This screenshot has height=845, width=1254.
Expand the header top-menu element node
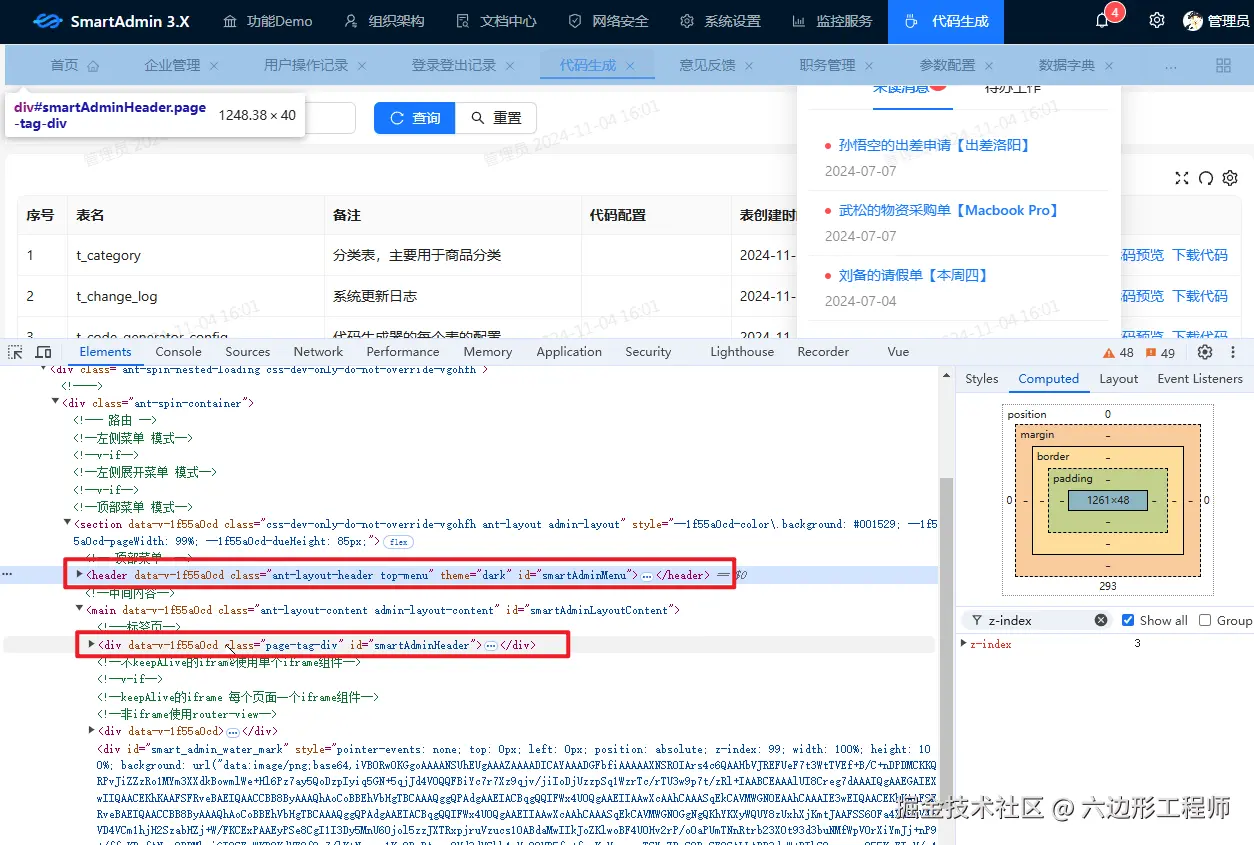(80, 575)
